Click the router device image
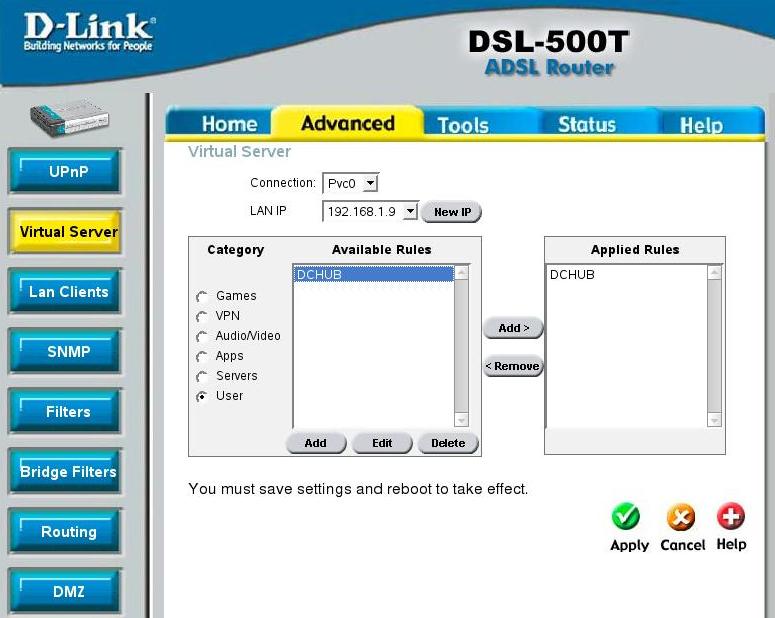The image size is (775, 618). pos(69,117)
